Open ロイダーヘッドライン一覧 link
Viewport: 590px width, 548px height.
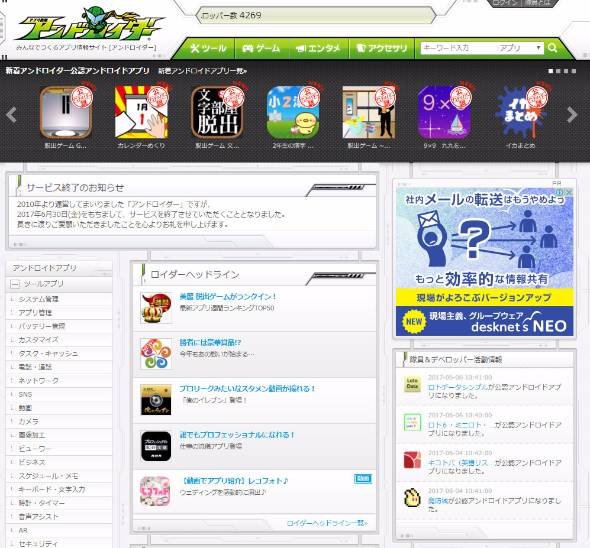click(x=327, y=523)
